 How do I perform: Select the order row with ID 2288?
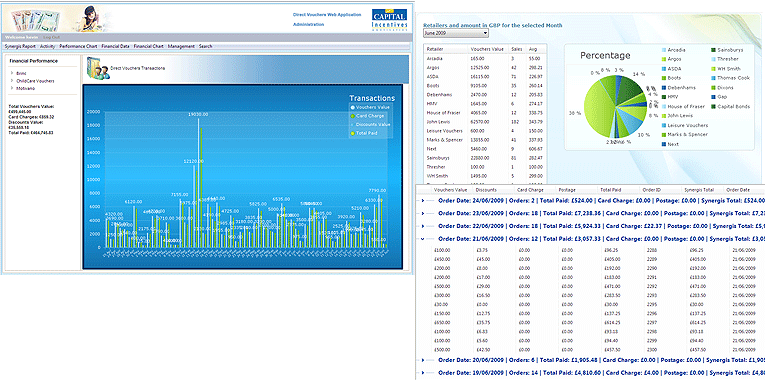pos(594,250)
